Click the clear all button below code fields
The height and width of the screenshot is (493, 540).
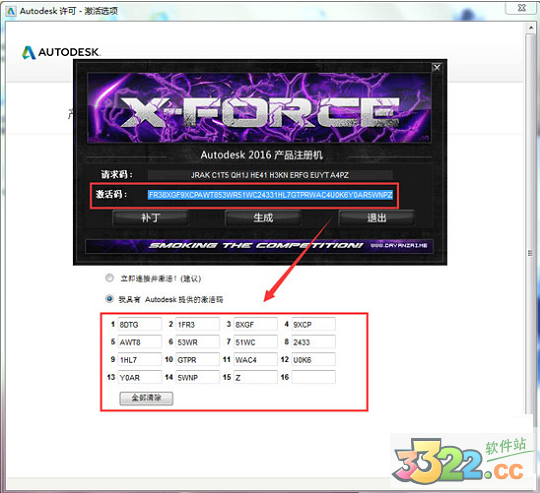coord(146,398)
